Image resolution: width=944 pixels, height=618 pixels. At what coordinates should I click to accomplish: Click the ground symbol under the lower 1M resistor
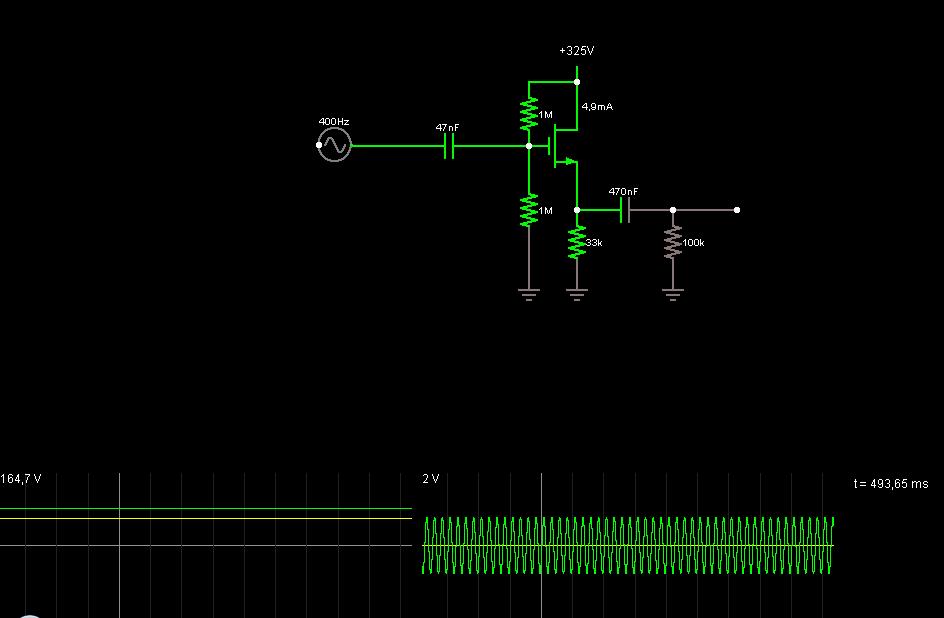click(529, 293)
